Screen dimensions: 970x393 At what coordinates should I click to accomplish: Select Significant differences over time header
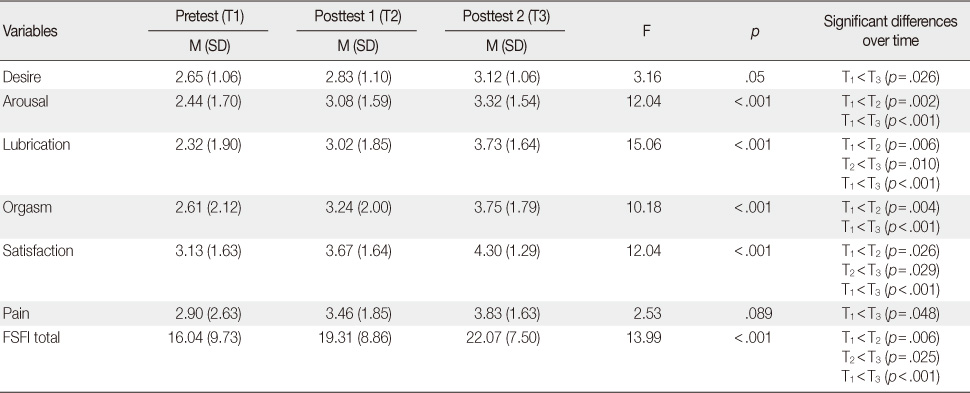tap(890, 31)
